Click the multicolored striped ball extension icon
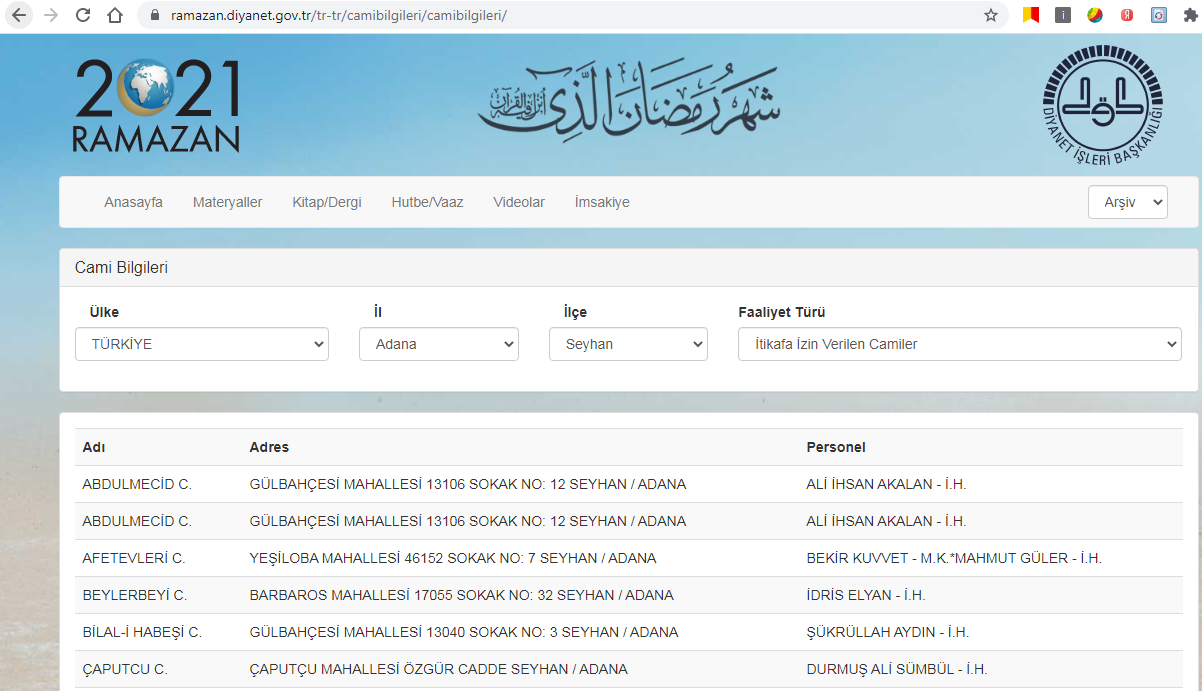The width and height of the screenshot is (1202, 691). click(1095, 15)
